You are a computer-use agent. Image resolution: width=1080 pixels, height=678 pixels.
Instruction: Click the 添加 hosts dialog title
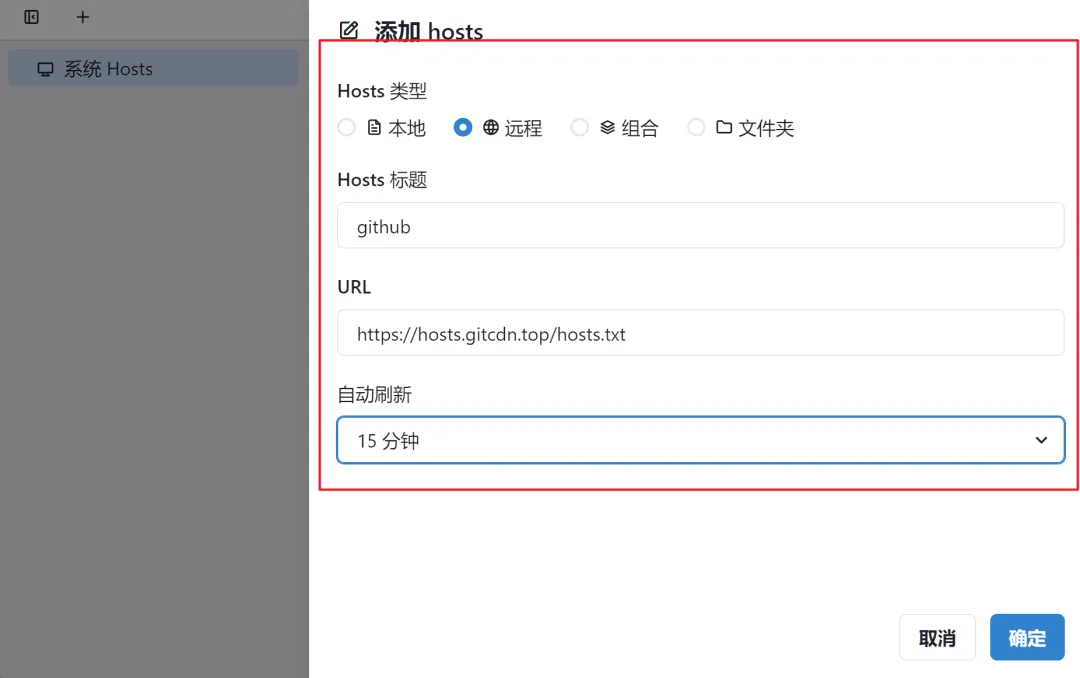(x=428, y=32)
